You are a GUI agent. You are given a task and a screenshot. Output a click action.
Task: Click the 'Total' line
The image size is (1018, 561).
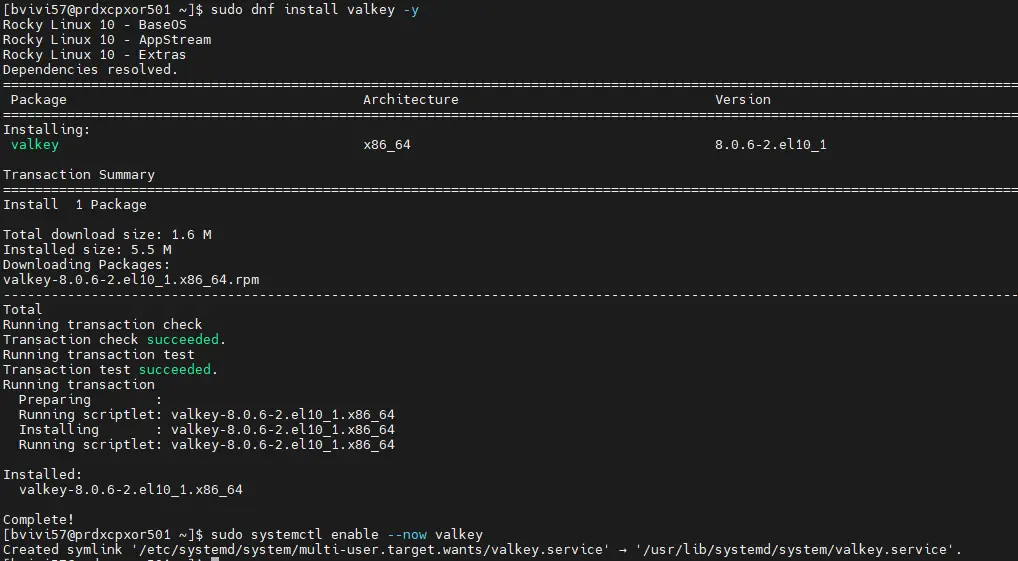point(22,309)
